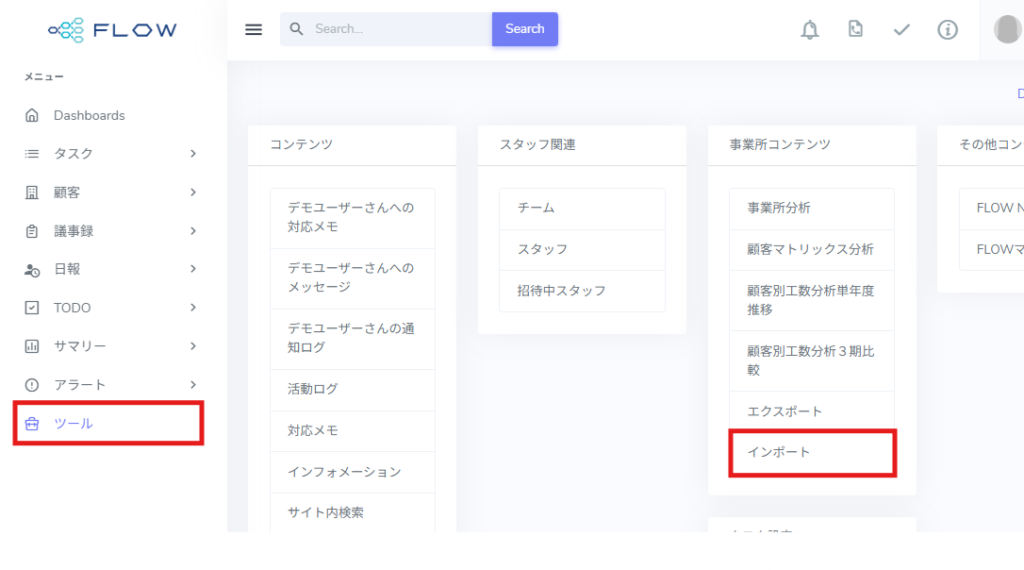
Task: Expand the 議事録 sidebar submenu
Action: [193, 231]
